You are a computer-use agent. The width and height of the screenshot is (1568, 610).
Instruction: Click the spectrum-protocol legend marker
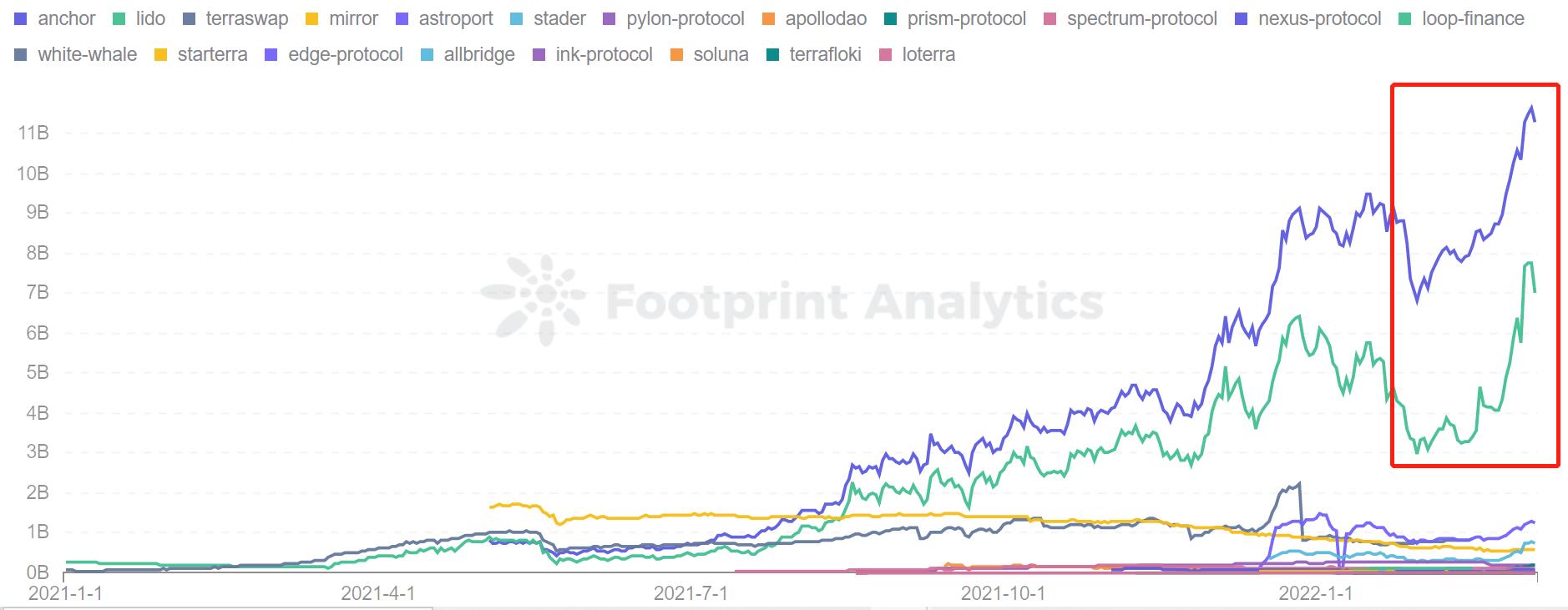(1050, 19)
